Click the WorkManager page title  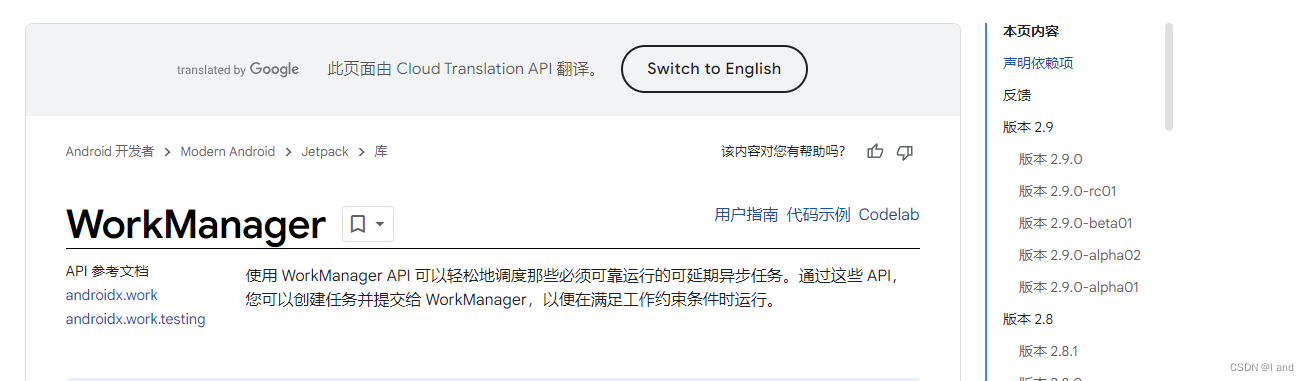point(196,224)
